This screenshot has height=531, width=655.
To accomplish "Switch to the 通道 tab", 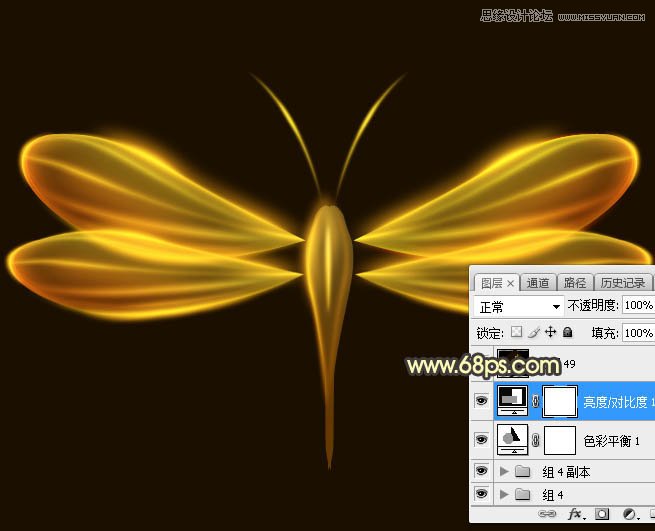I will click(x=538, y=283).
